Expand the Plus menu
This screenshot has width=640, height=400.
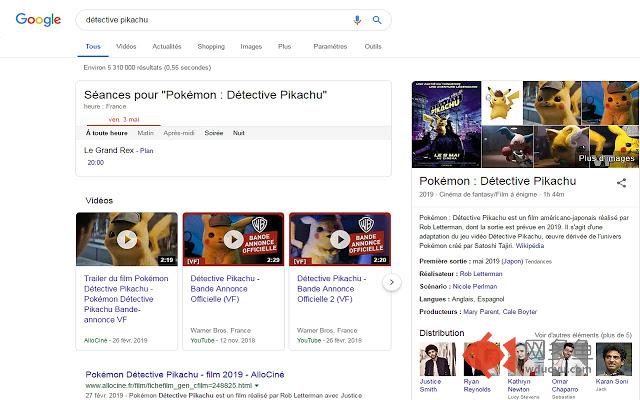(284, 47)
